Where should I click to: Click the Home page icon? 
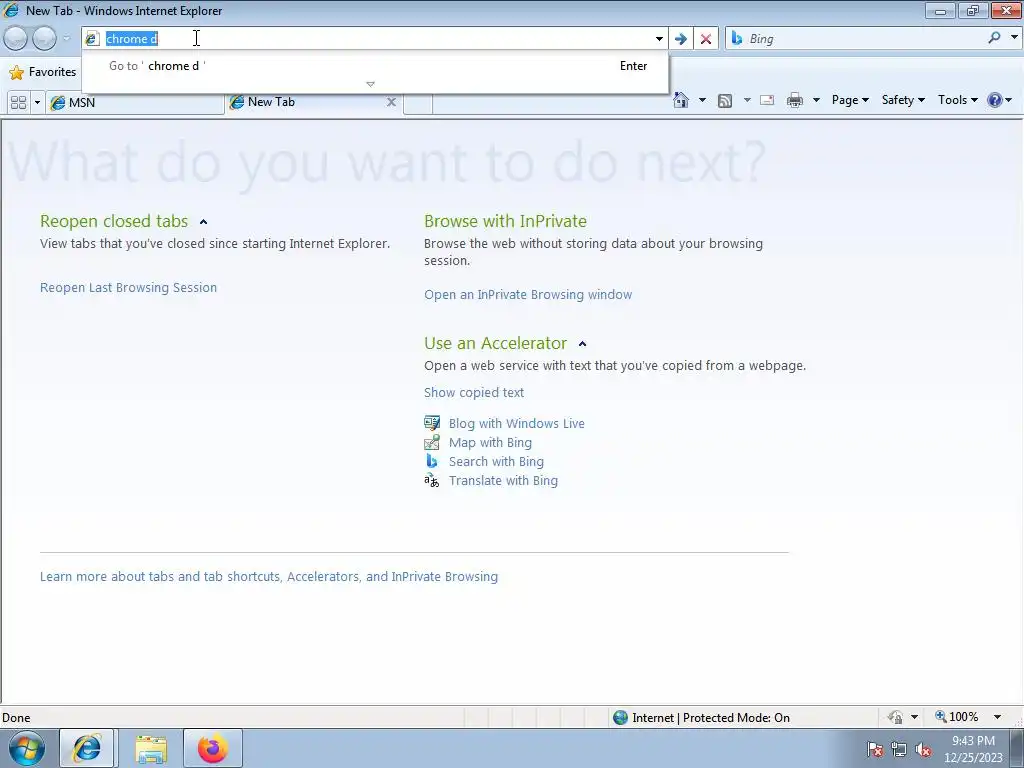click(x=681, y=100)
